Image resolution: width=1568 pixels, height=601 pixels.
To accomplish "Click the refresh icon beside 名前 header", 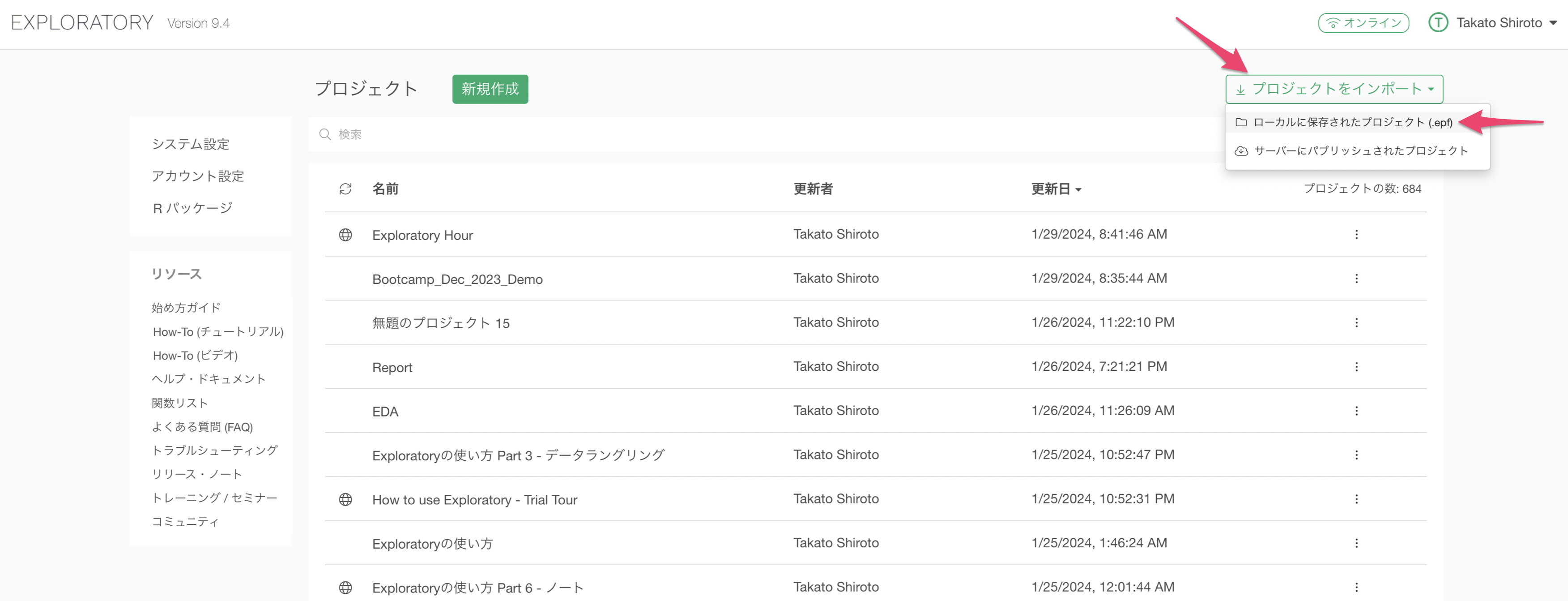I will (x=345, y=189).
